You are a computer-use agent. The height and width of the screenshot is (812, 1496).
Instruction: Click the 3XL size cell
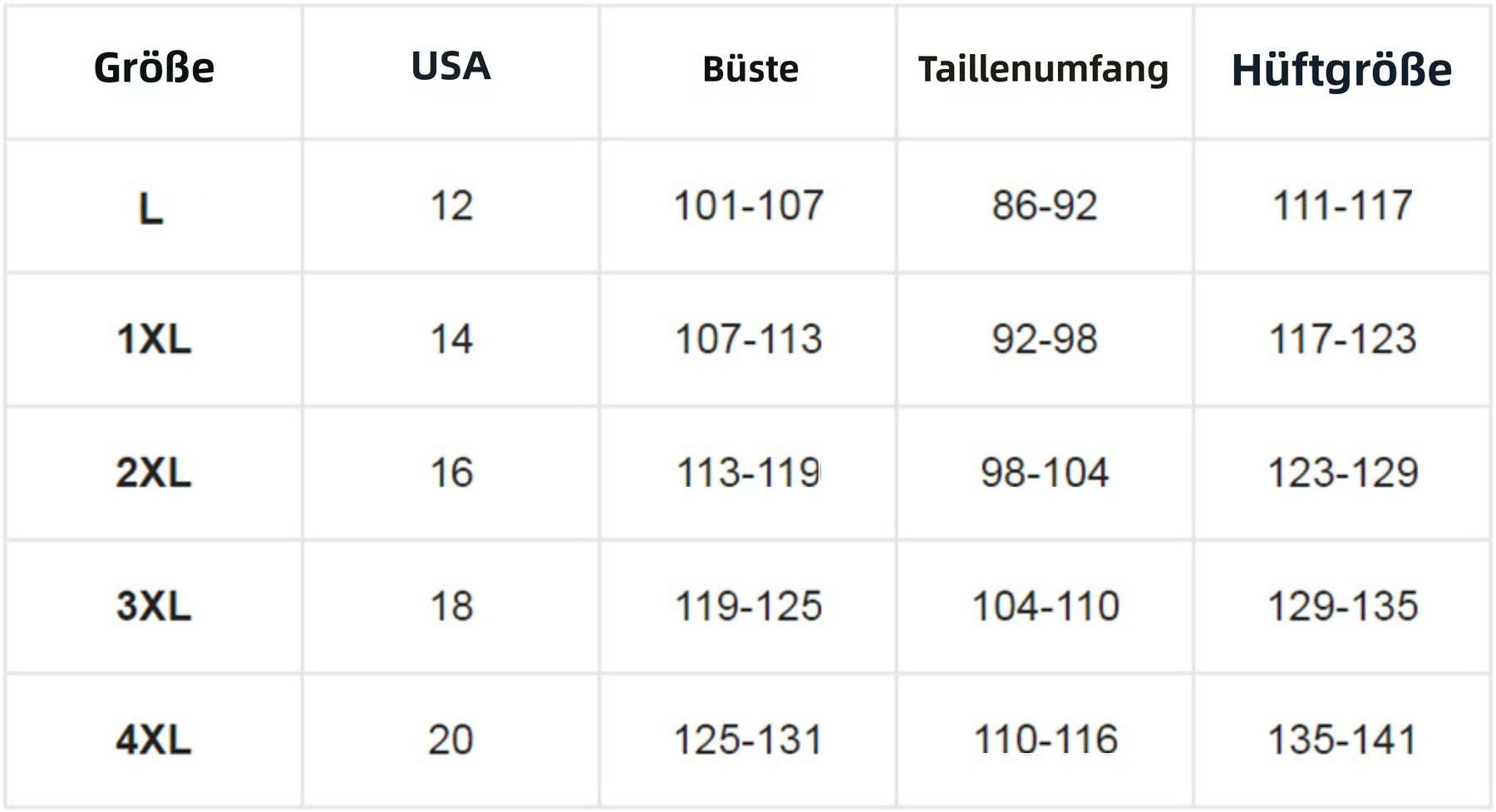click(154, 606)
